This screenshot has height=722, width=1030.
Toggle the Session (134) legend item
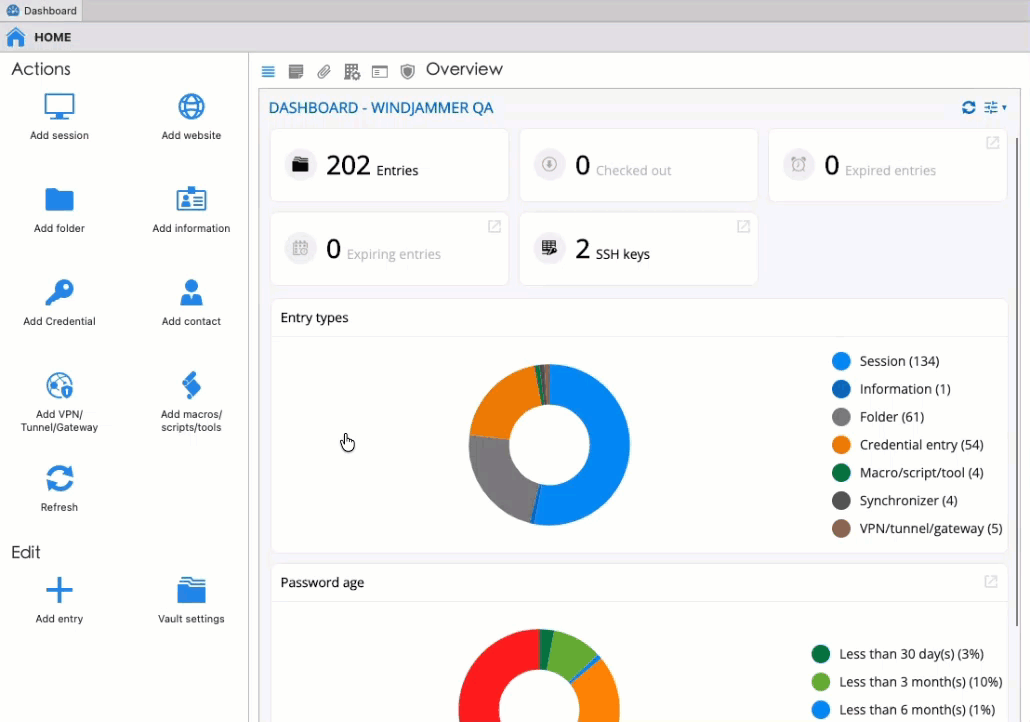898,361
